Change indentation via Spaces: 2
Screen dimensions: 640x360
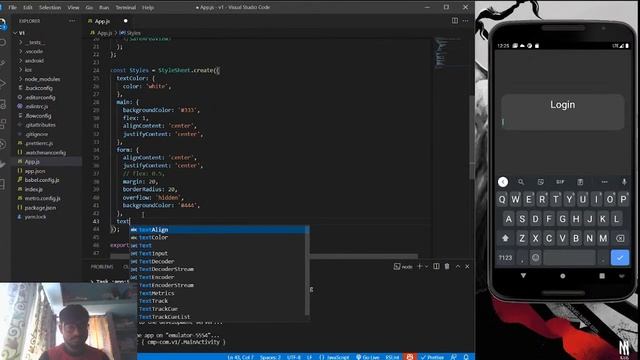[x=270, y=357]
